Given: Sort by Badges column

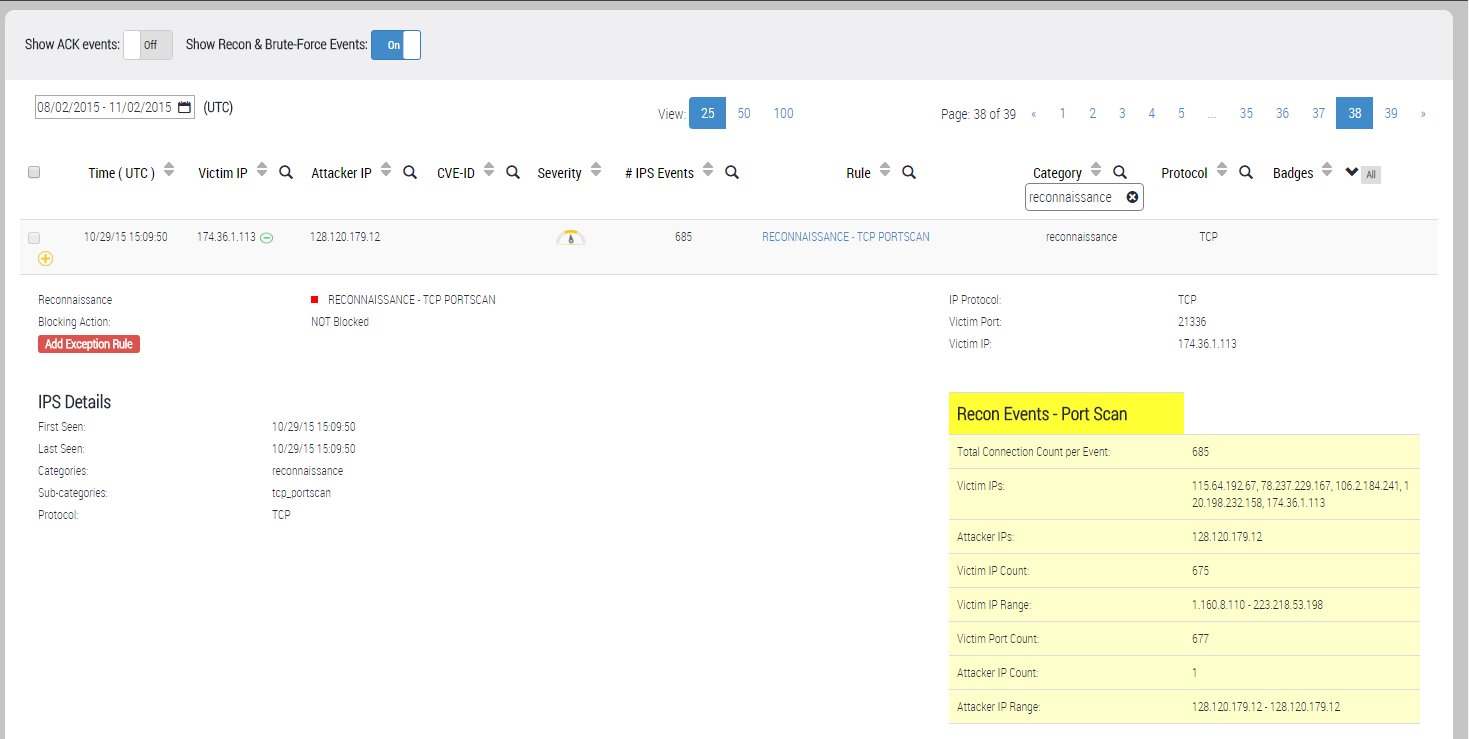Looking at the screenshot, I should (1327, 171).
